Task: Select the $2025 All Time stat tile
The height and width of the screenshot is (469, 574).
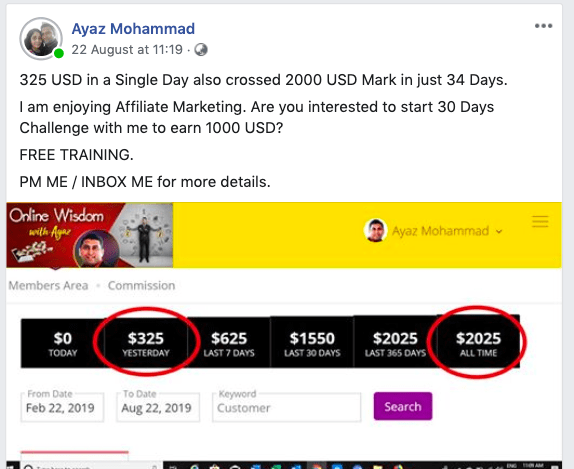Action: pyautogui.click(x=478, y=343)
